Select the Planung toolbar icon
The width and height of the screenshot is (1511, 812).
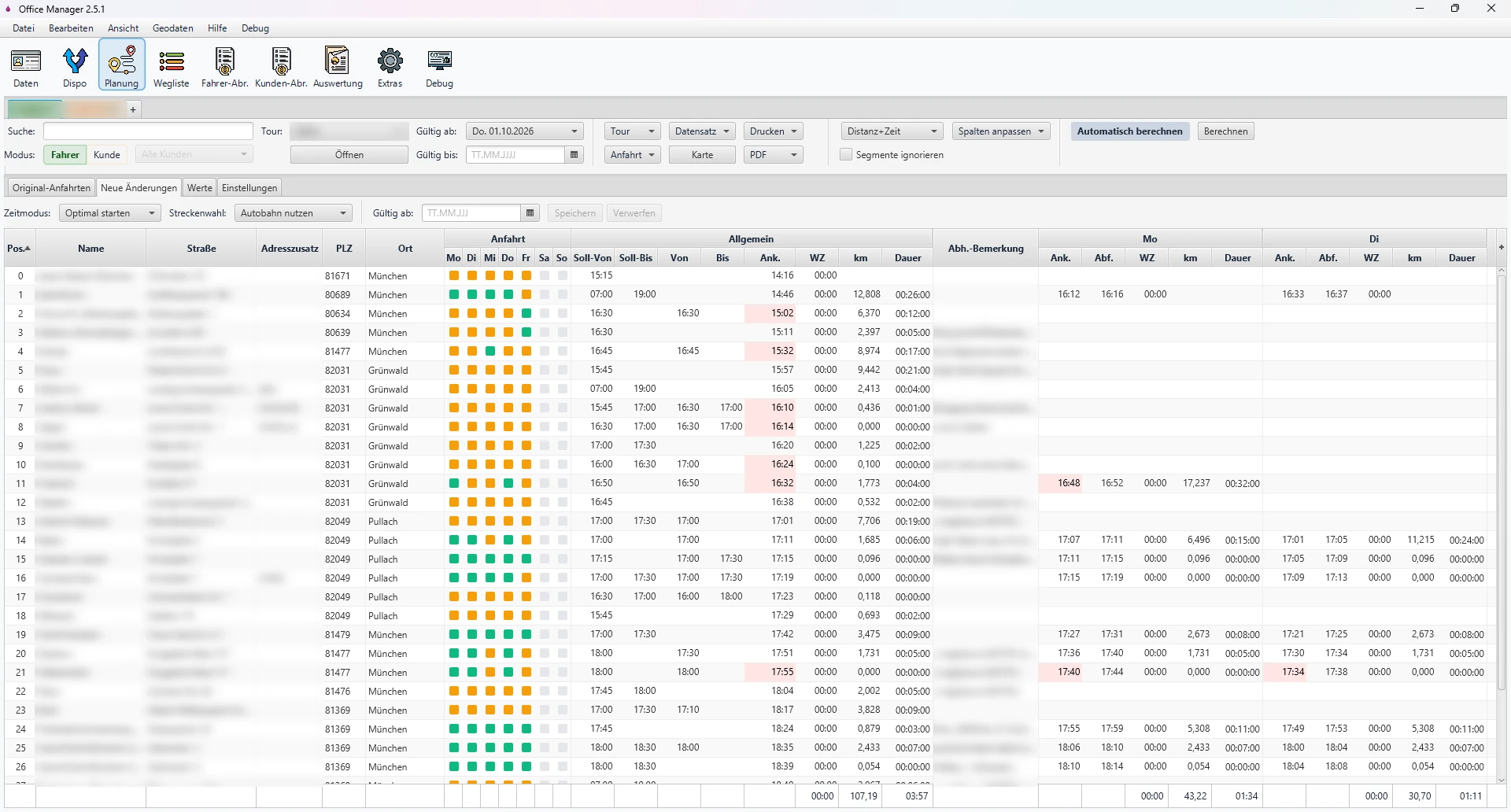tap(122, 66)
